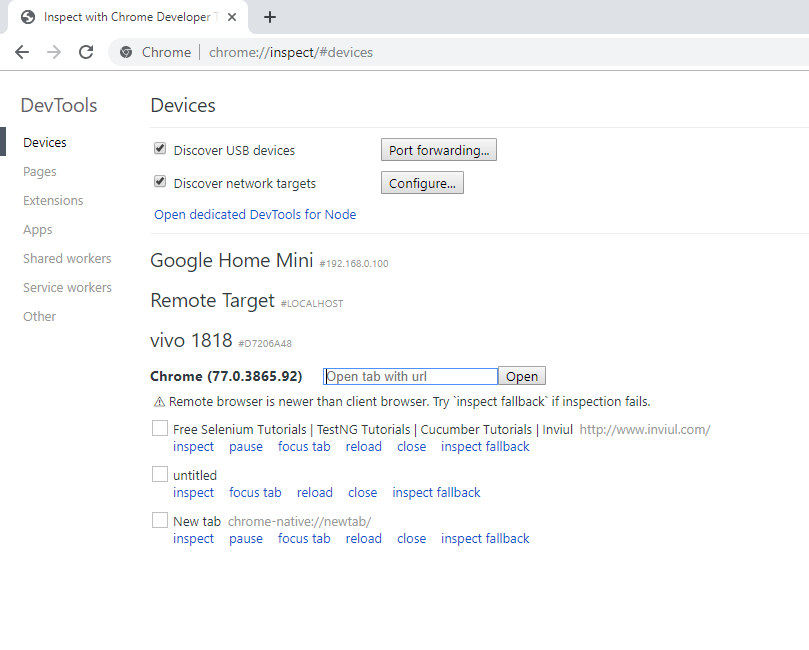Check the box for the untitled page
Viewport: 809px width, 650px height.
(x=160, y=474)
